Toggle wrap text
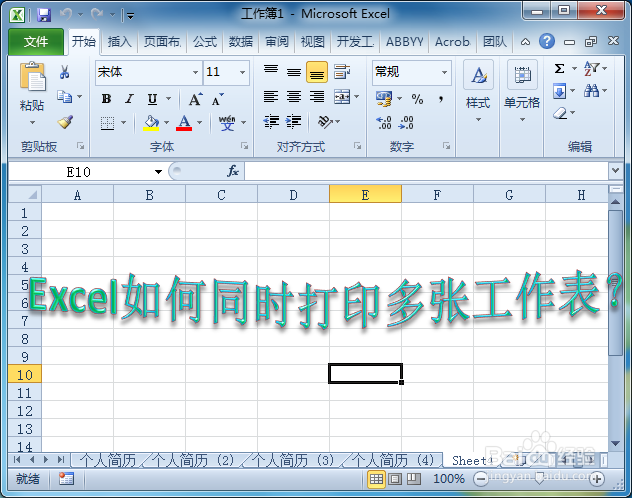632x498 pixels. (x=342, y=72)
